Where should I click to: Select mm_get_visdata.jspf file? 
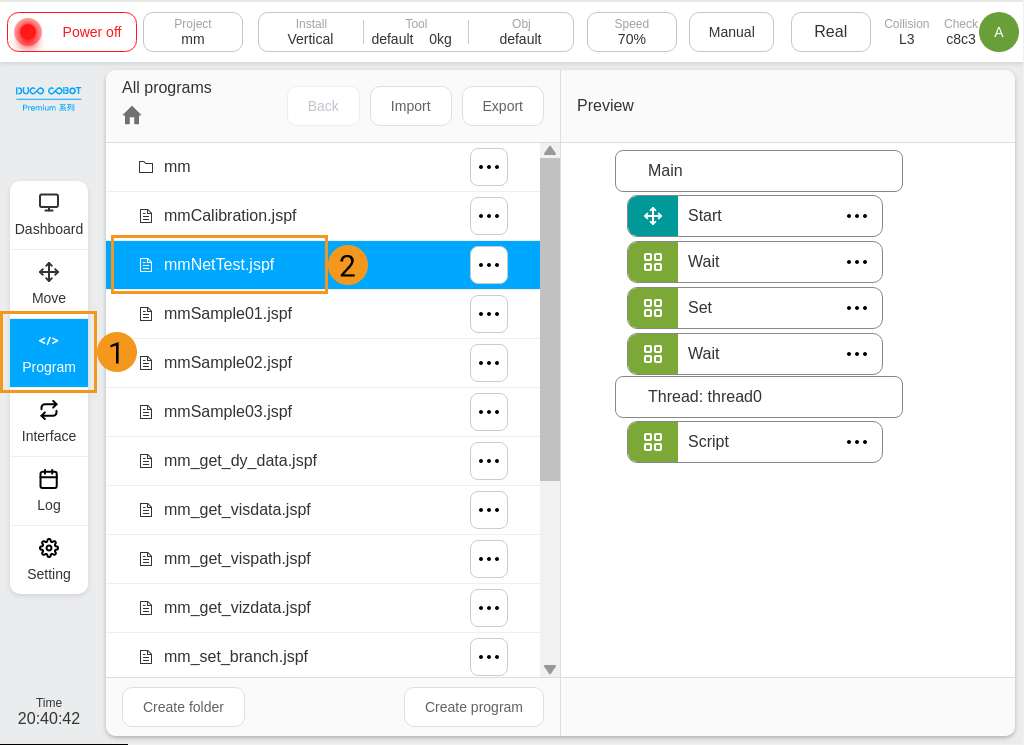(323, 510)
